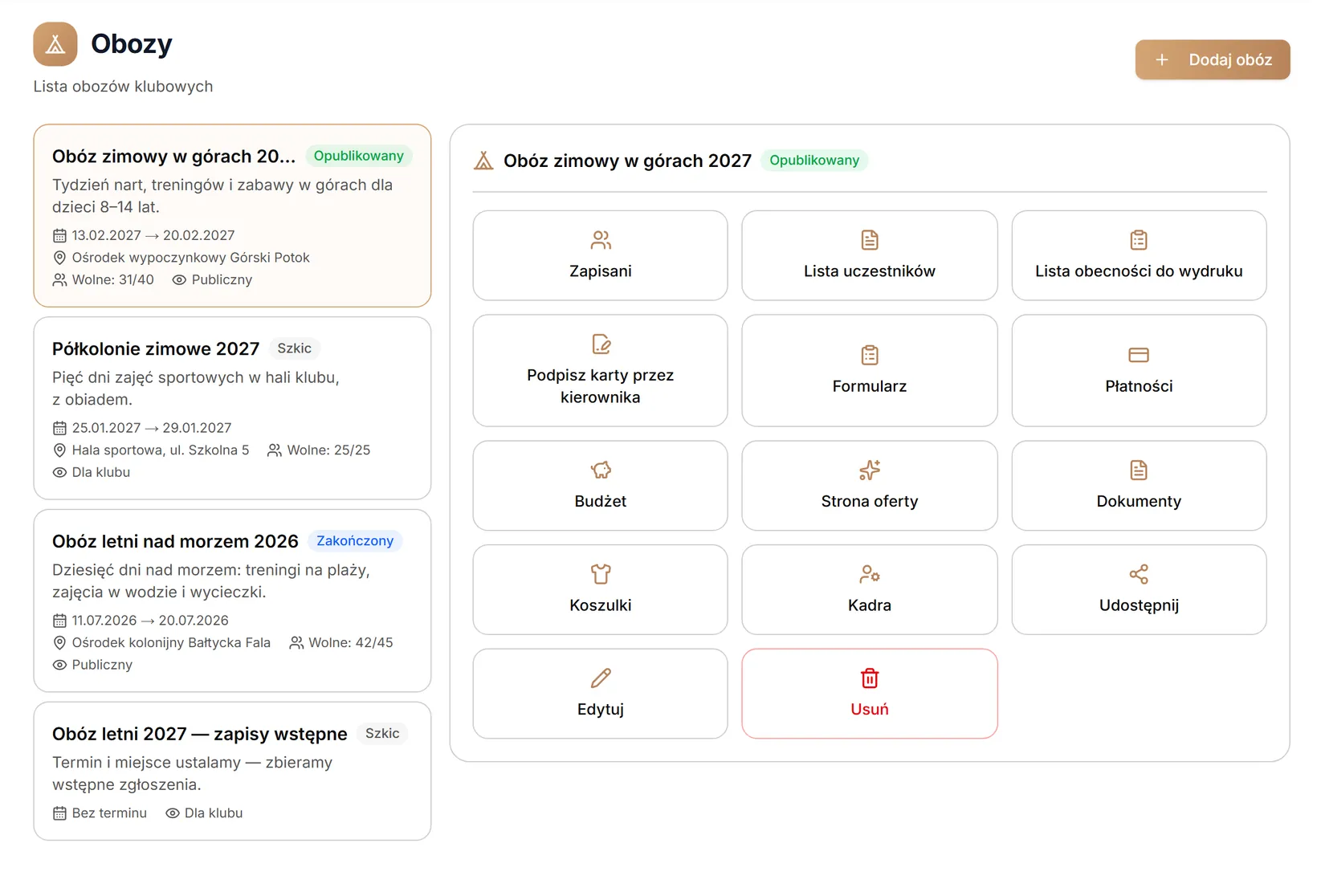Click the Zapisani people icon
Viewport: 1317px width, 896px height.
(x=601, y=240)
